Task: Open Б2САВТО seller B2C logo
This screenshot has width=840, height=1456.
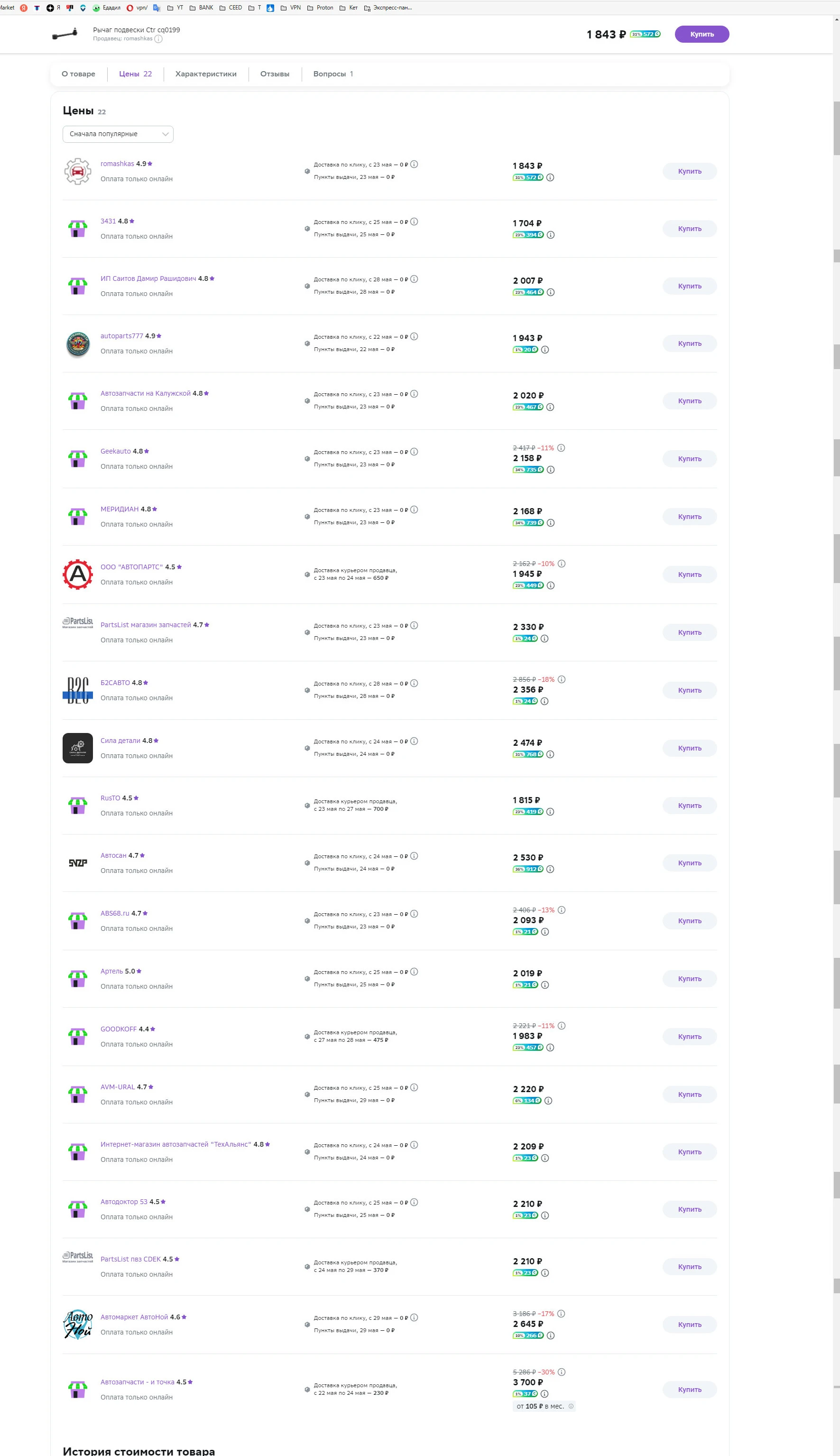Action: [x=77, y=690]
